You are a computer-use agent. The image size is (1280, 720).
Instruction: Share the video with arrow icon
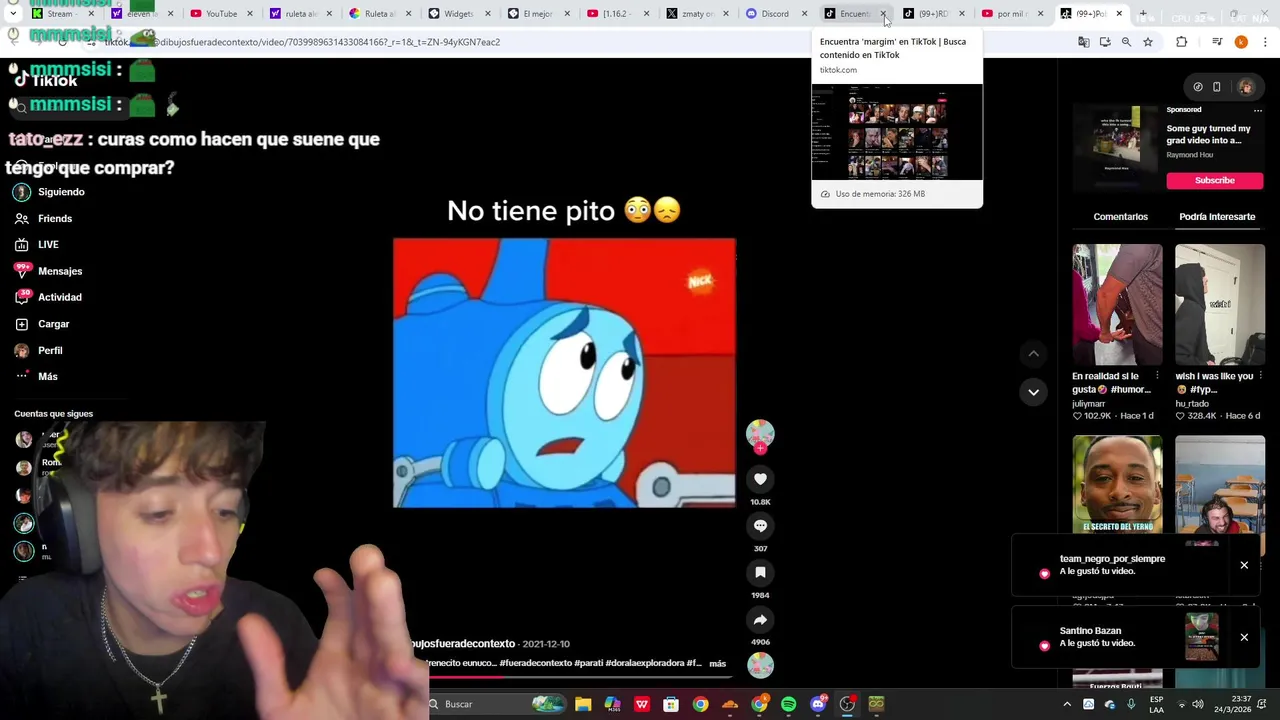[x=760, y=619]
